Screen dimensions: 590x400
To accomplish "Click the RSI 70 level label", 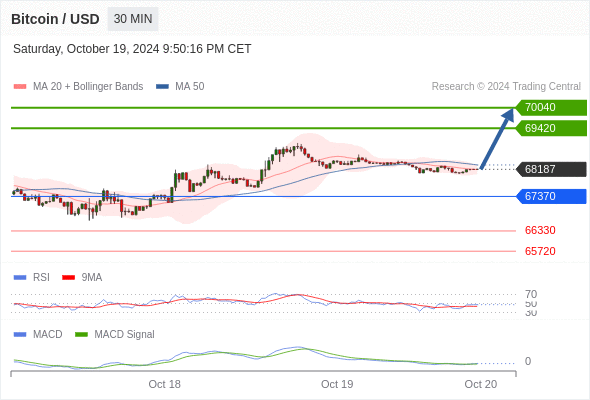I will (531, 294).
